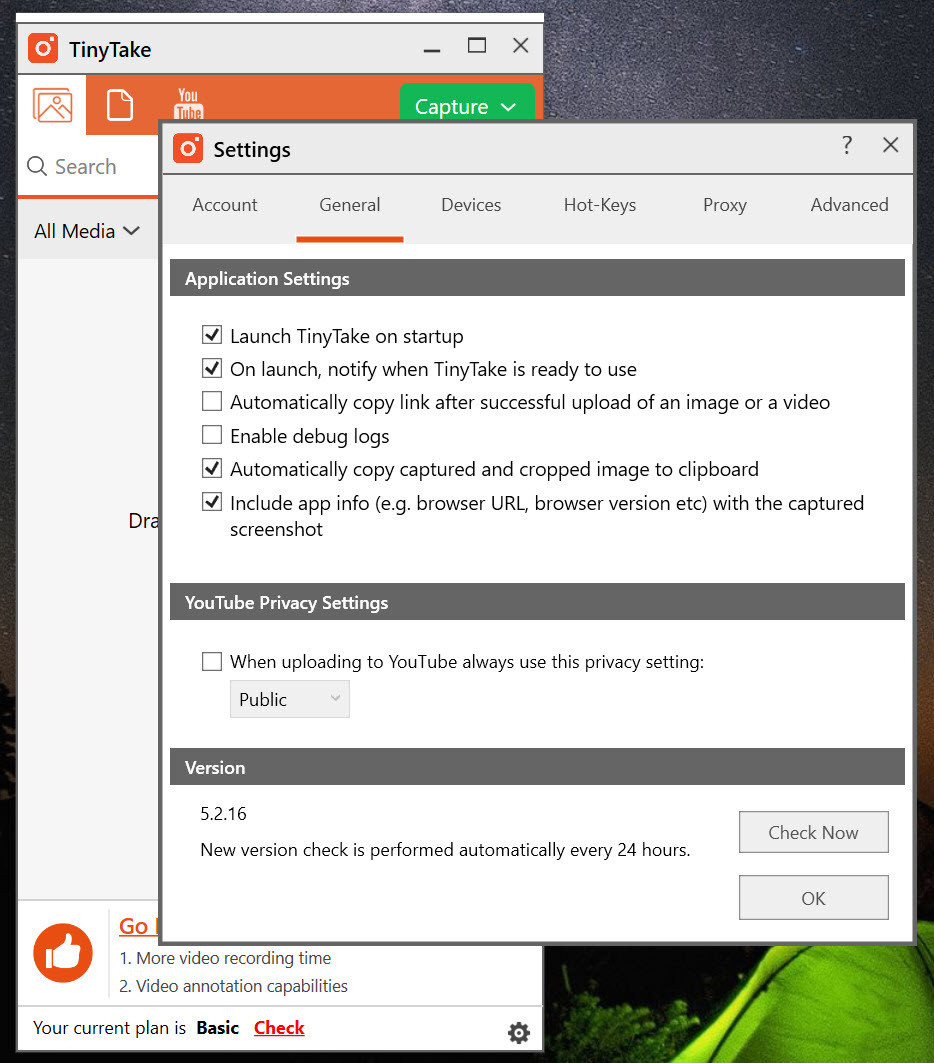This screenshot has height=1063, width=934.
Task: Open the images gallery tab icon
Action: 52,105
